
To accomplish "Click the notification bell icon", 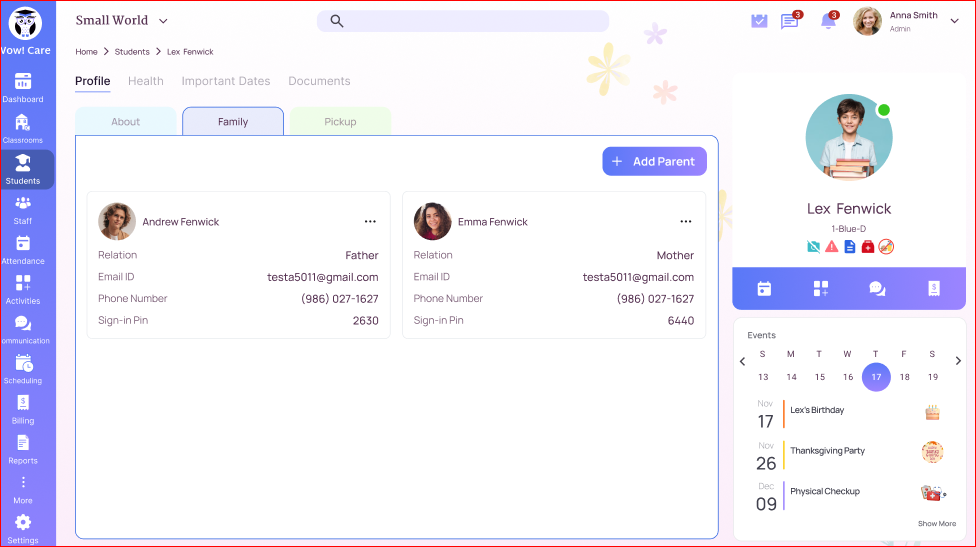I will point(828,21).
